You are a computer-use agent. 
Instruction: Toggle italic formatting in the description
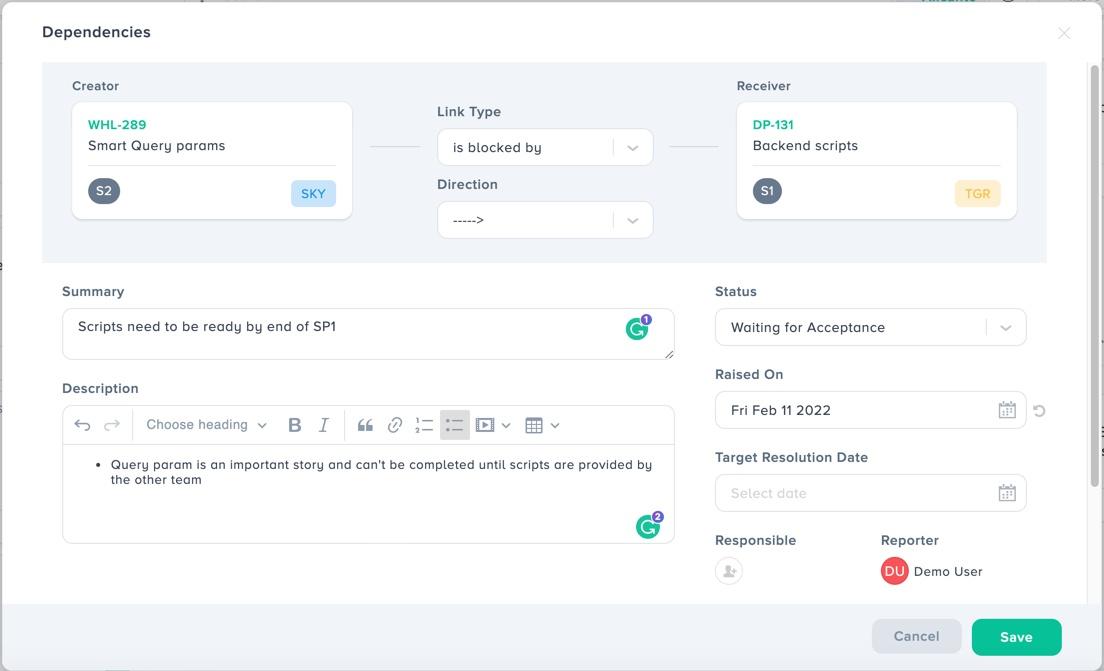click(x=323, y=424)
